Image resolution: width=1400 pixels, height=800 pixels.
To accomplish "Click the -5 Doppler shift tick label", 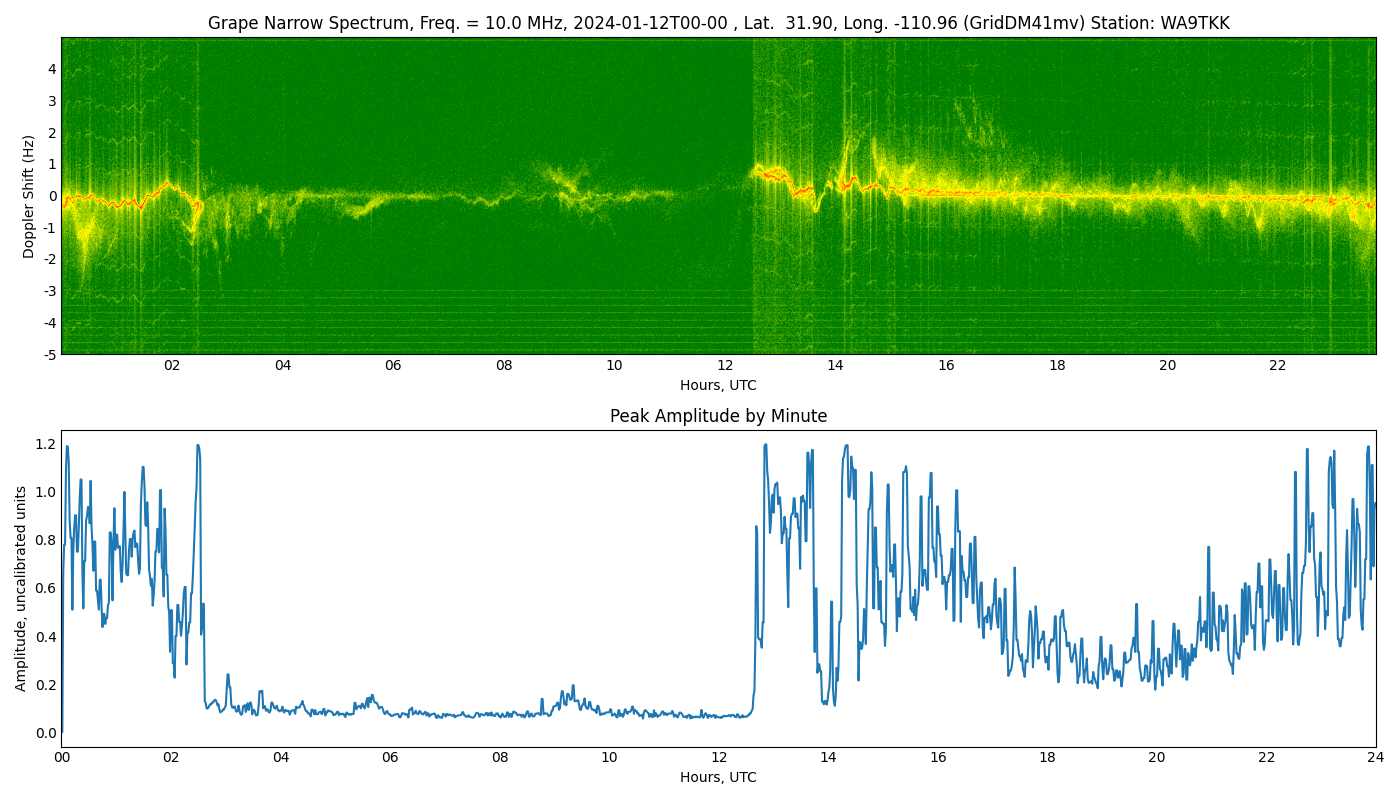I will 49,354.
